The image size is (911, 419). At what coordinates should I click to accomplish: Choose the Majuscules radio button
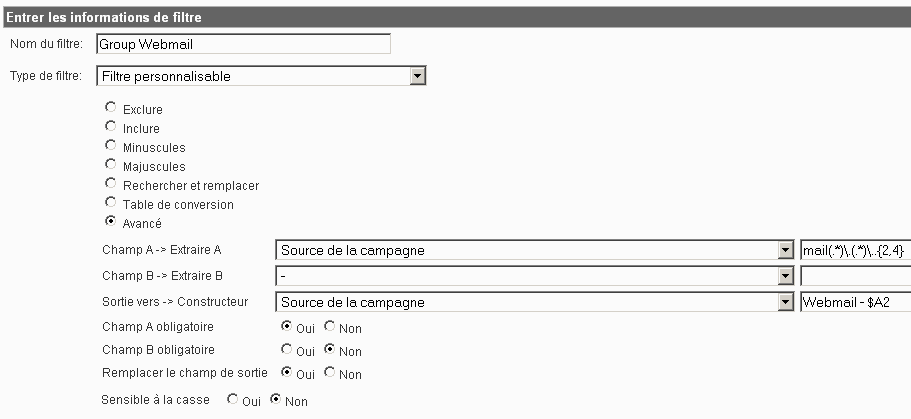pos(110,164)
